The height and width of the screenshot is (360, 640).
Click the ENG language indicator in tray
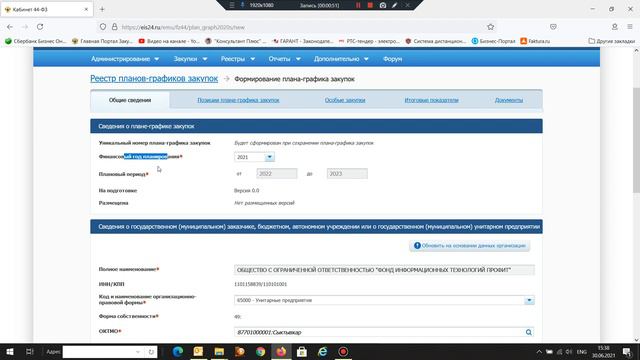(582, 352)
